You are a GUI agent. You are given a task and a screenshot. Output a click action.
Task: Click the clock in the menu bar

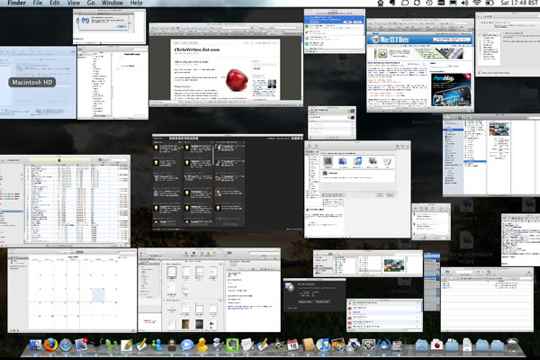520,3
